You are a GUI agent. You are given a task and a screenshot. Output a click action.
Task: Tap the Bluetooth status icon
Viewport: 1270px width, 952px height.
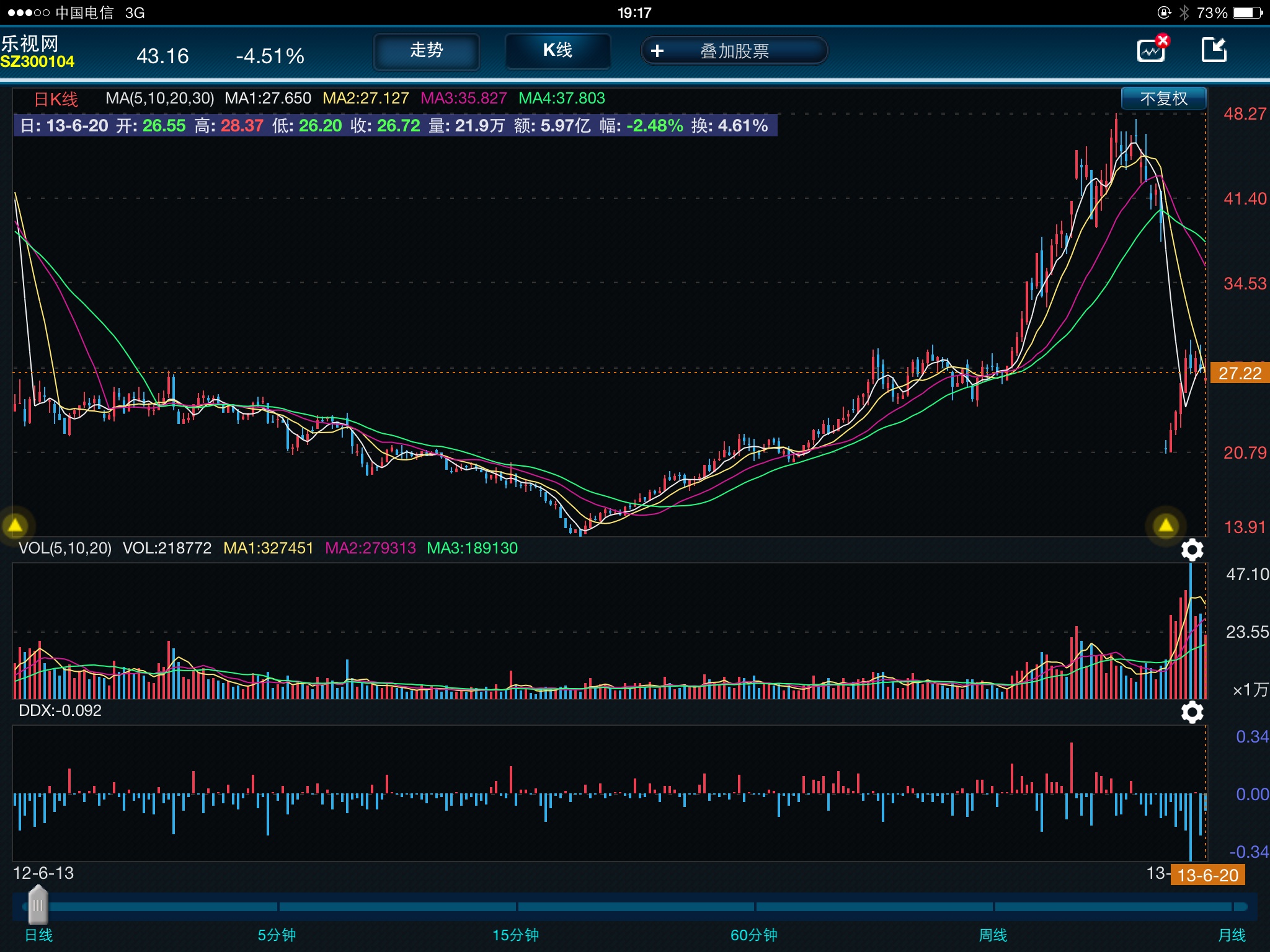1184,12
